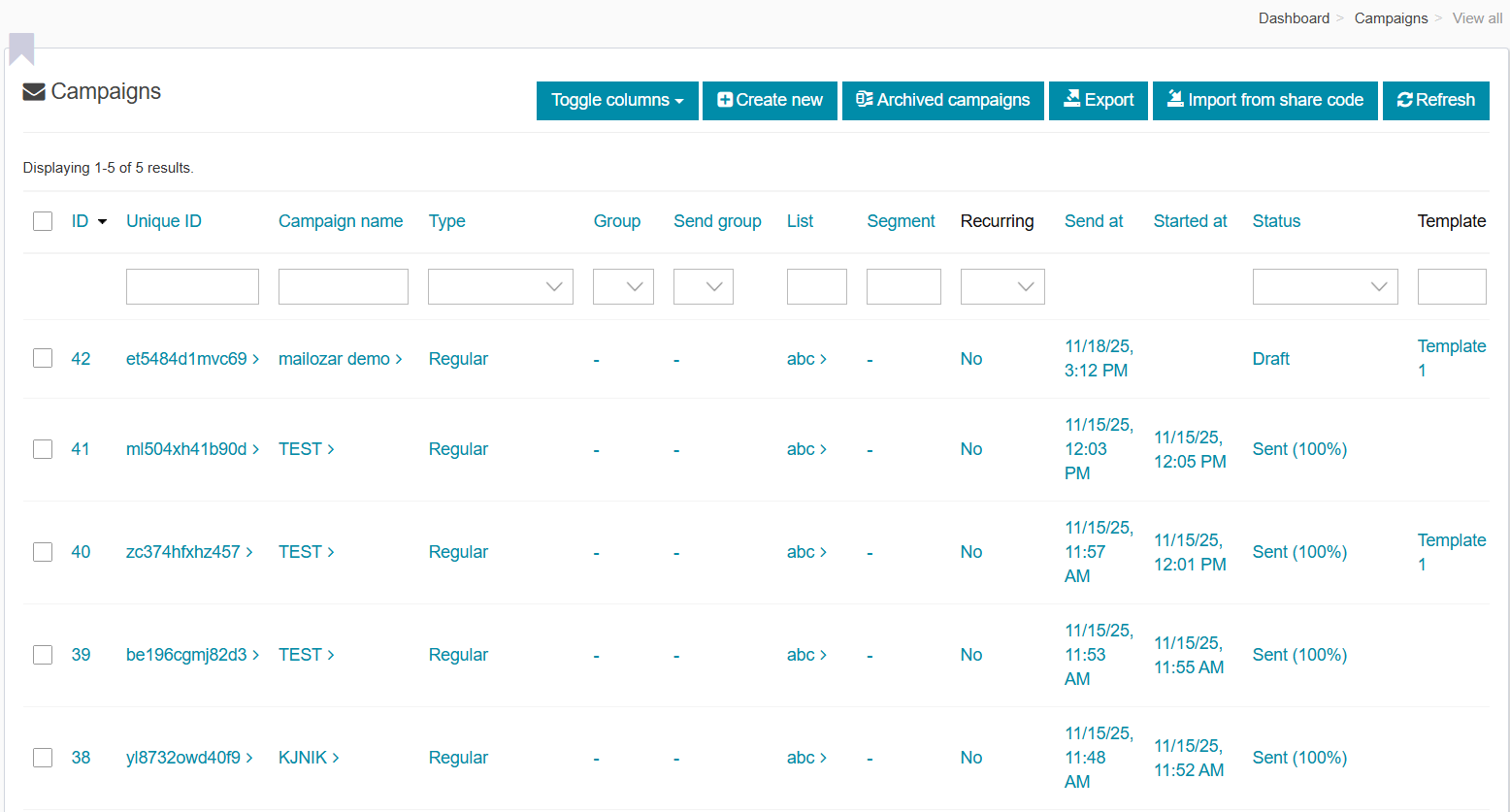This screenshot has width=1510, height=812.
Task: Go to Dashboard in breadcrumb
Action: (1294, 18)
